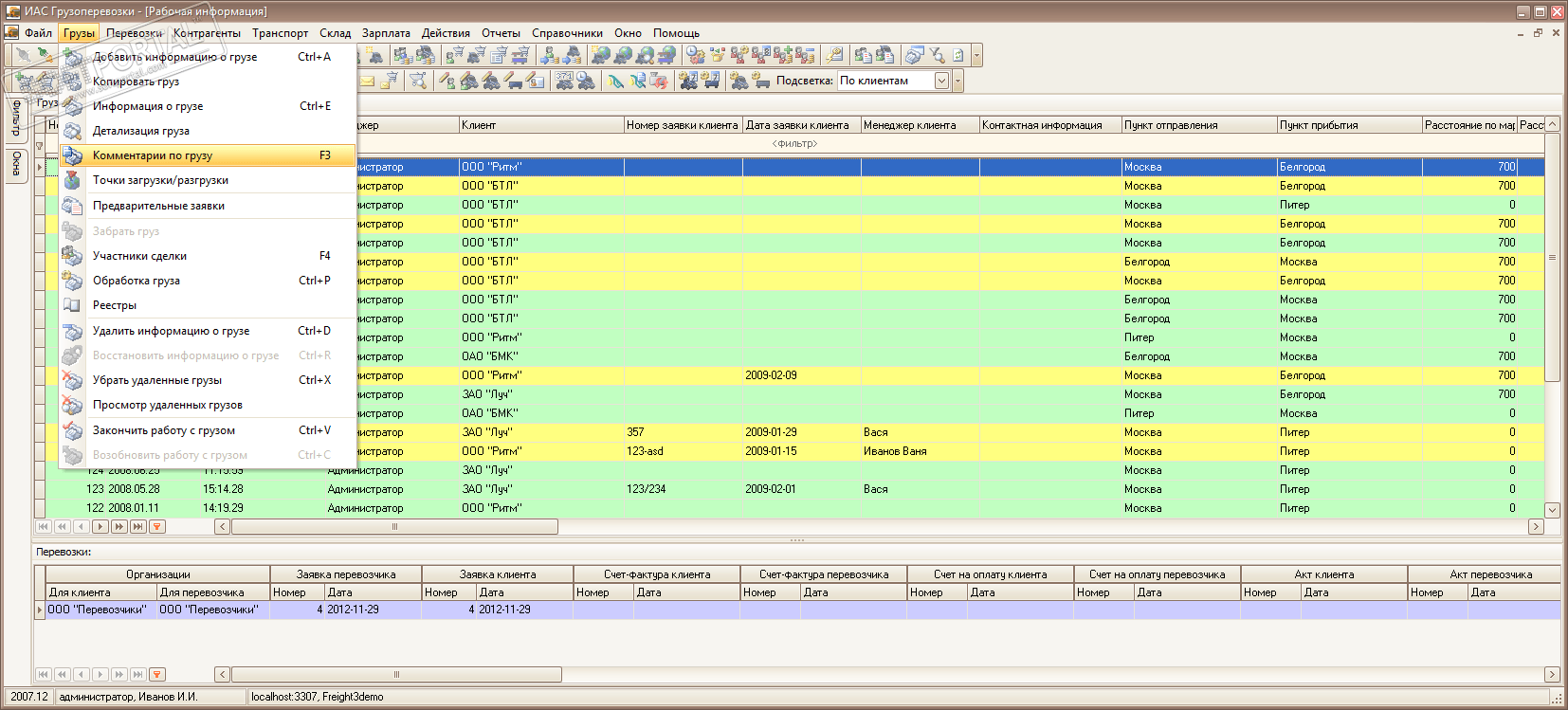This screenshot has width=1568, height=710.
Task: Open the vertical Окна side tab
Action: [16, 164]
